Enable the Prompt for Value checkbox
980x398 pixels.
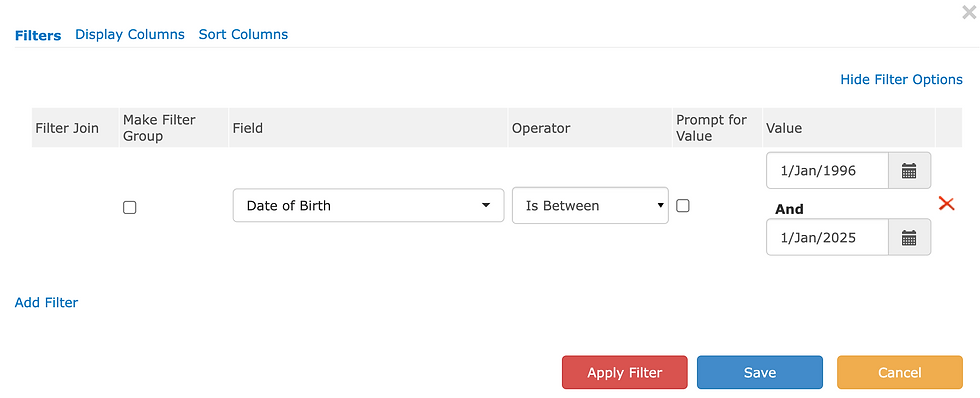pos(683,206)
